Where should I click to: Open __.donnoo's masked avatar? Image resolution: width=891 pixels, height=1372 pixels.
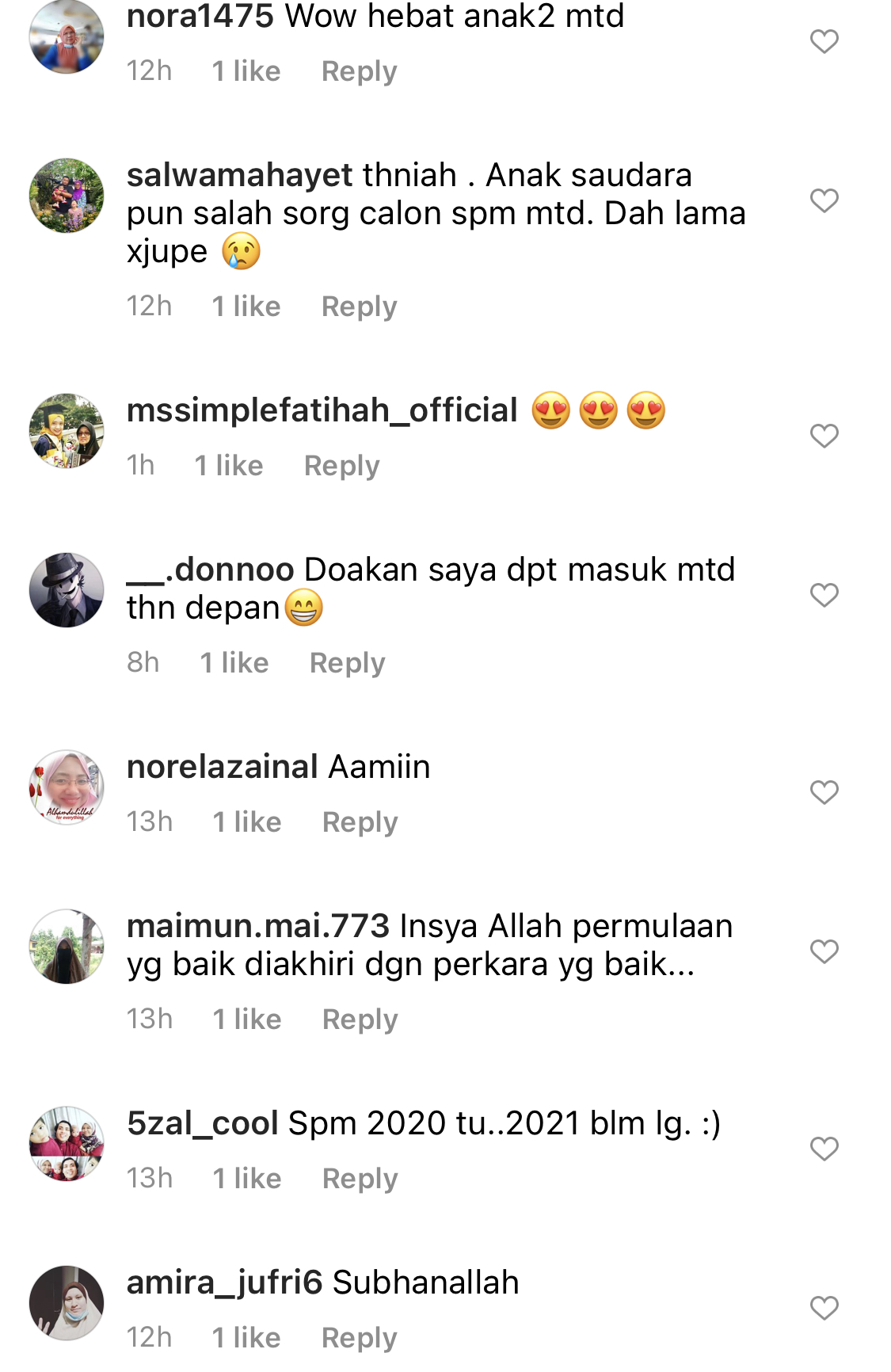point(67,590)
